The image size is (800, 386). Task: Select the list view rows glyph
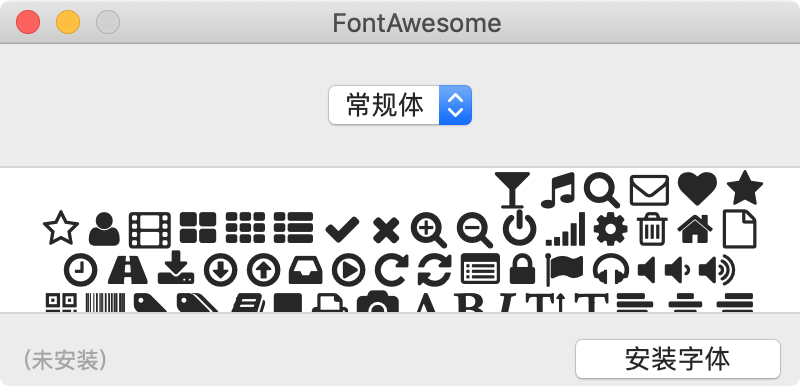[x=293, y=227]
